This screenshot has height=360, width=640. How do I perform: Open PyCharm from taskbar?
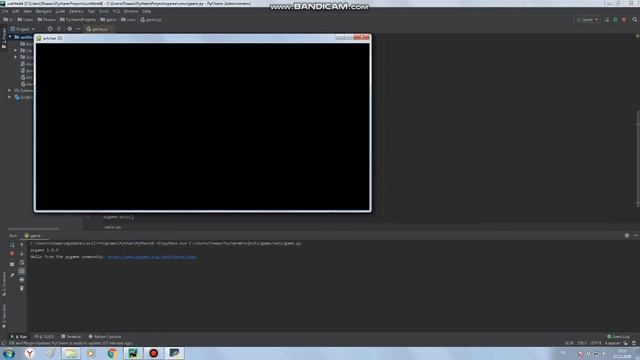coord(133,353)
